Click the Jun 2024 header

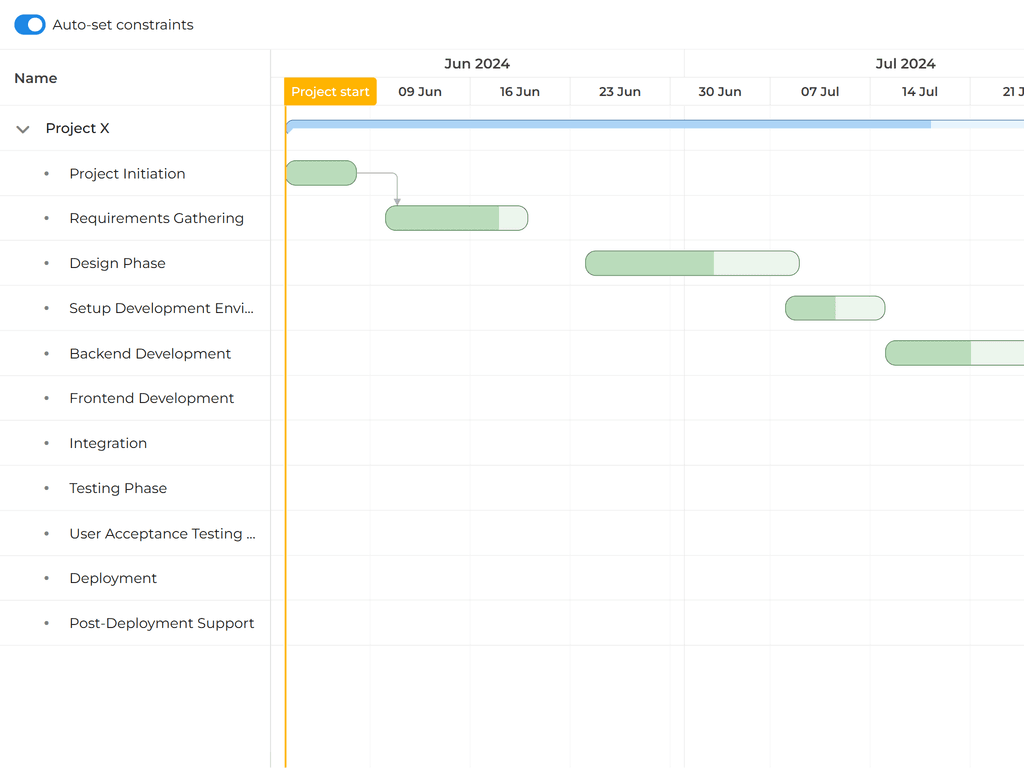click(x=477, y=63)
